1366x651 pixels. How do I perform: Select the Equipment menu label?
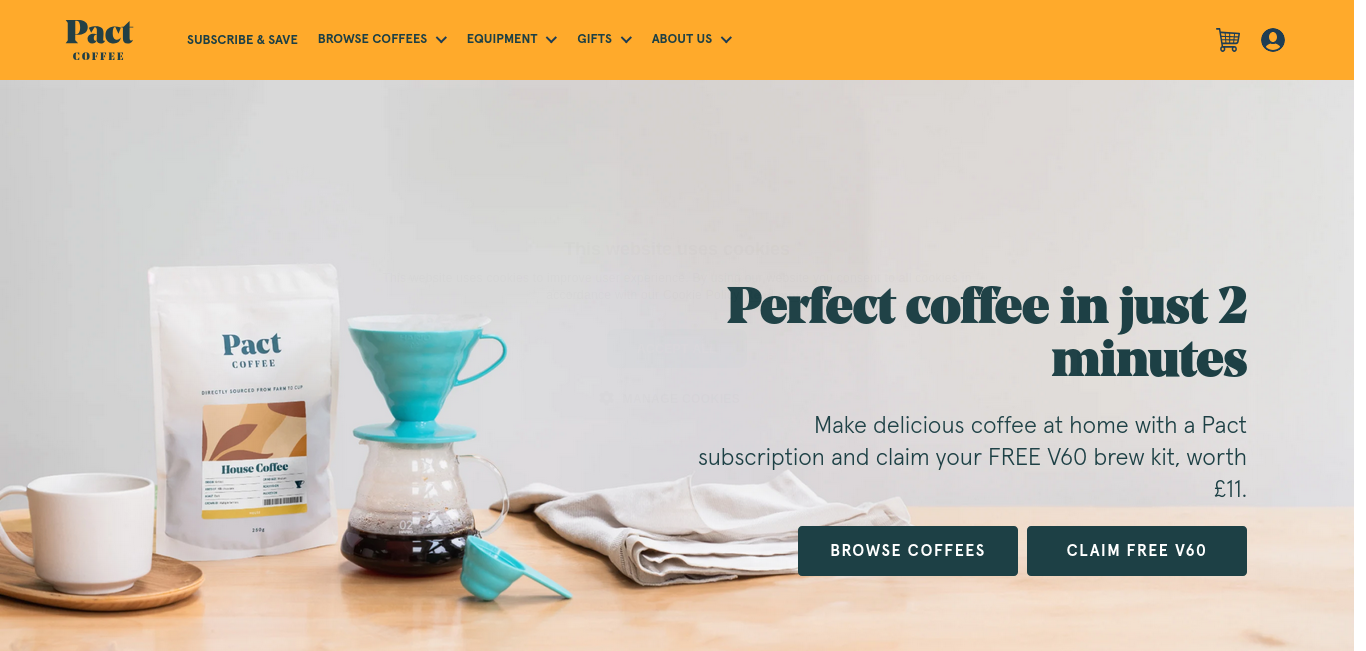502,39
